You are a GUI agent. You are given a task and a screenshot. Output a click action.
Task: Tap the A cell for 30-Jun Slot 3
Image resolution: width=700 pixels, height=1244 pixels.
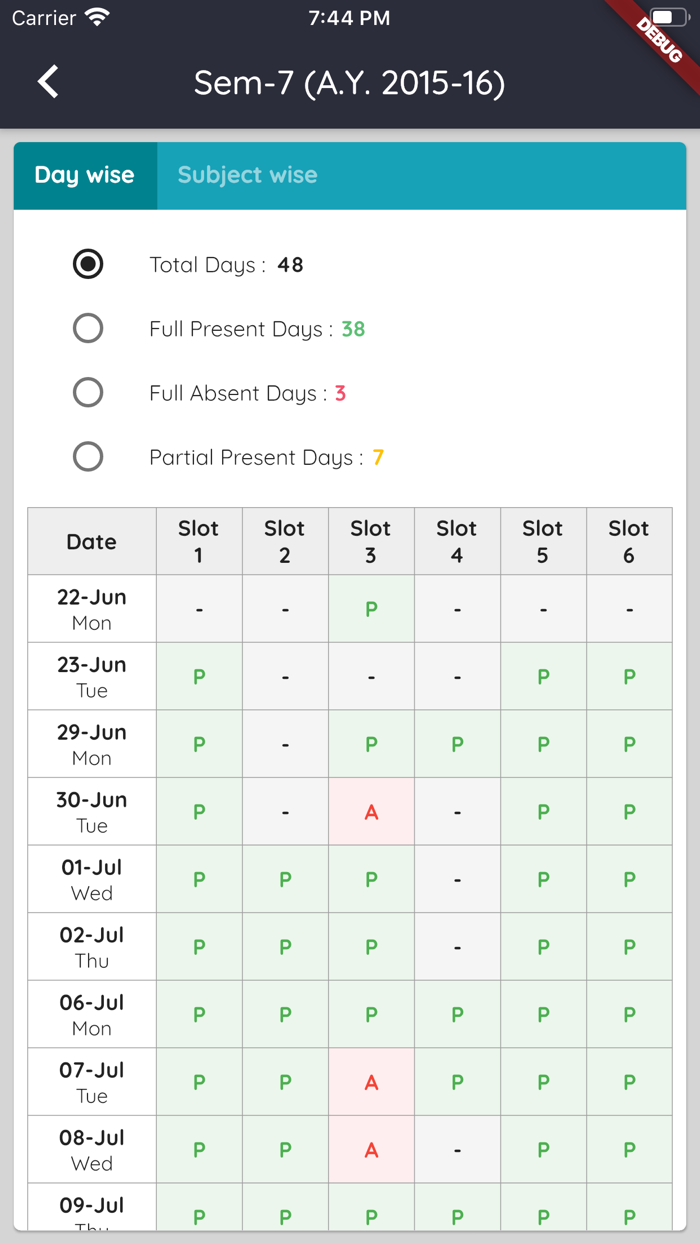(x=370, y=811)
